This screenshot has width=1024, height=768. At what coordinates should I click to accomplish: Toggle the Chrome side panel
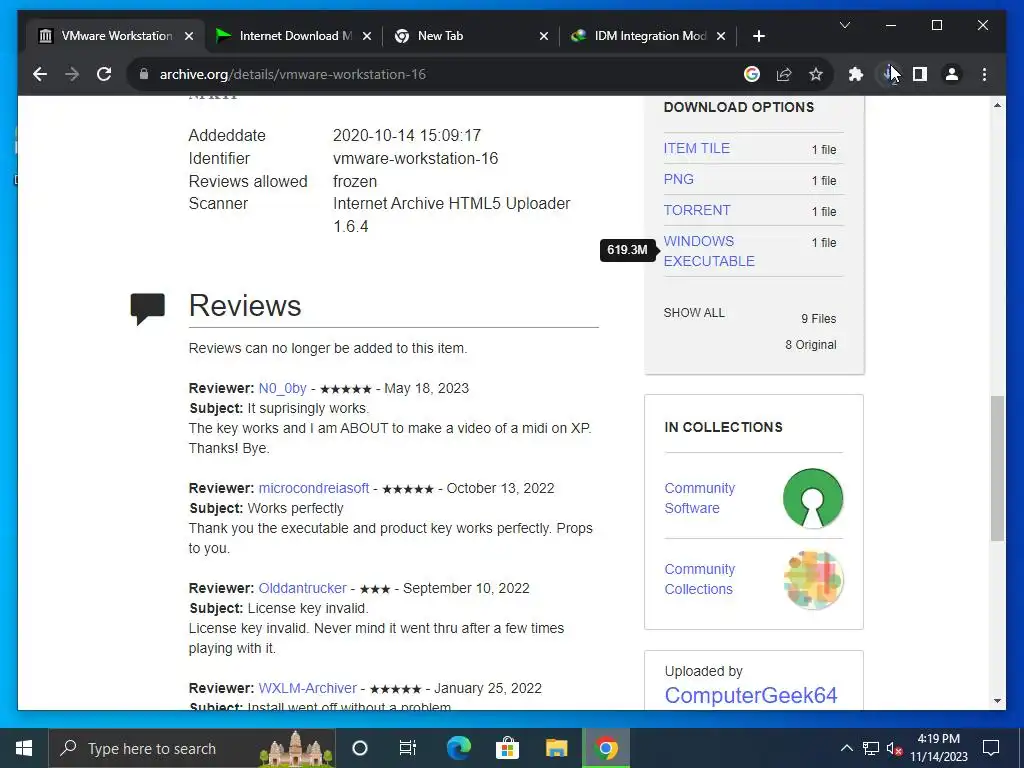point(920,74)
